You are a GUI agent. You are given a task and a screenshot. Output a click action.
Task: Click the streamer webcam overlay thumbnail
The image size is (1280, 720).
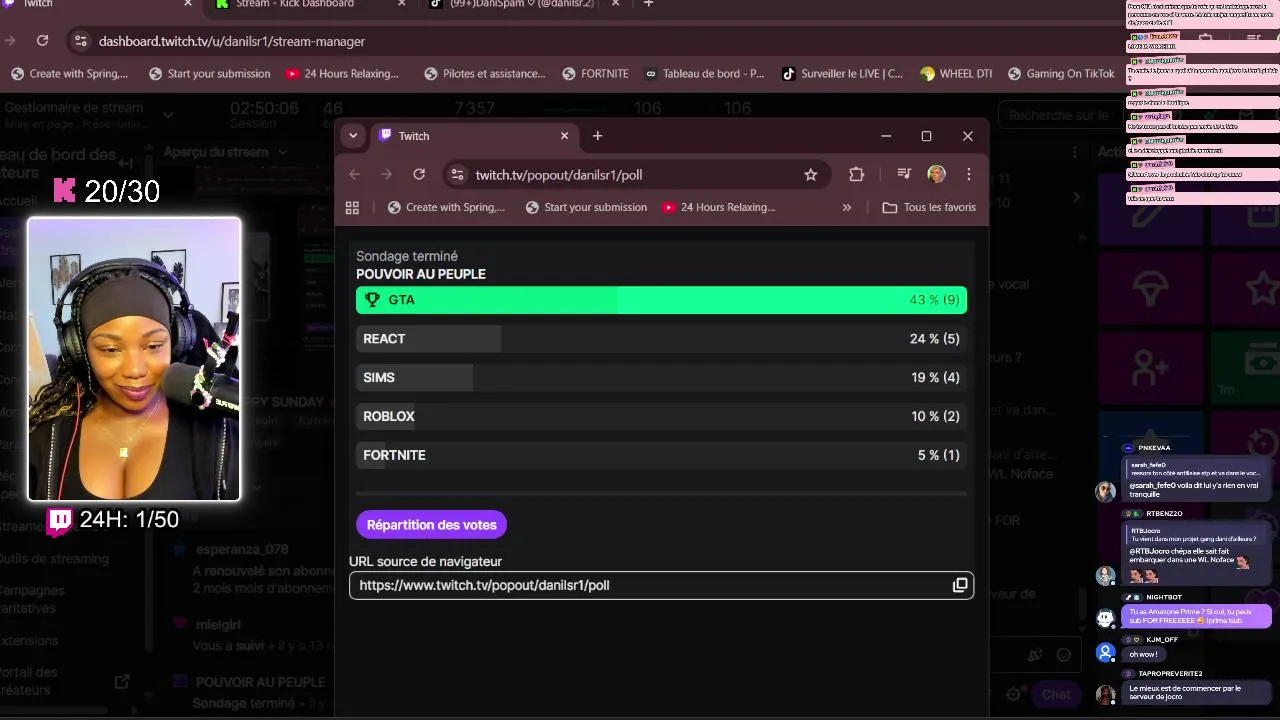[x=134, y=359]
